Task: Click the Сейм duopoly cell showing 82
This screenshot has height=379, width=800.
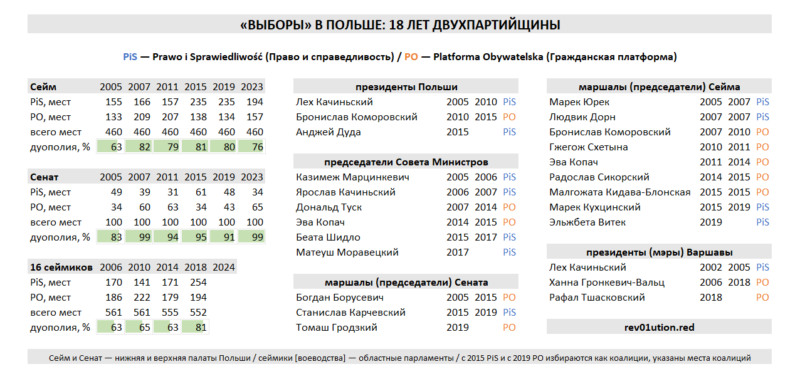Action: pos(139,147)
